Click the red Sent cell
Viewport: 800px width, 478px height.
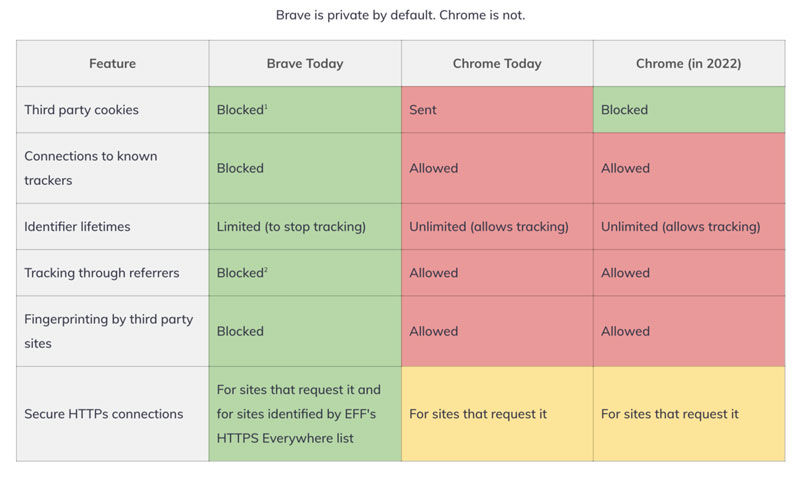[x=497, y=110]
